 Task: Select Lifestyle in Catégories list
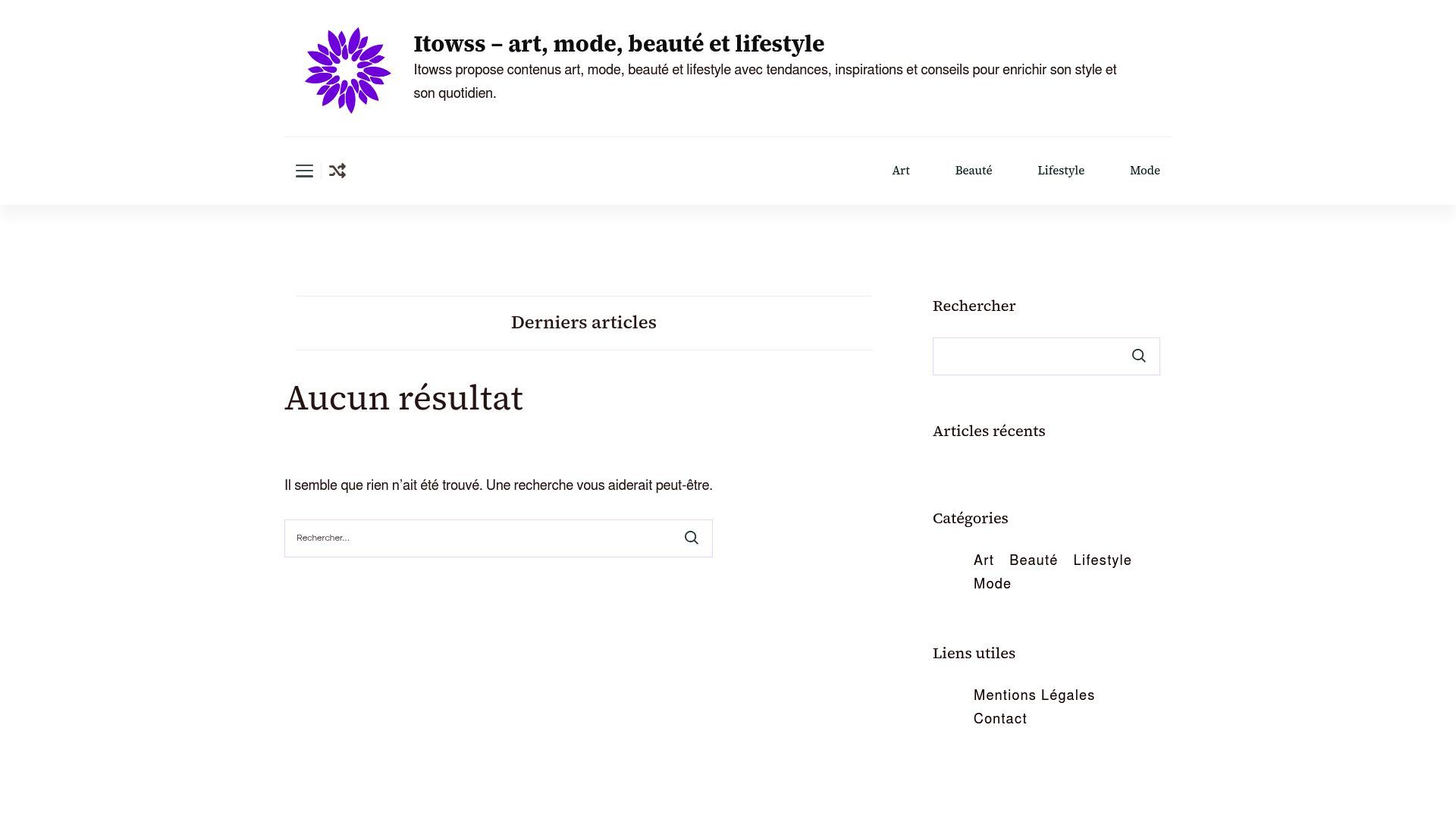point(1103,560)
